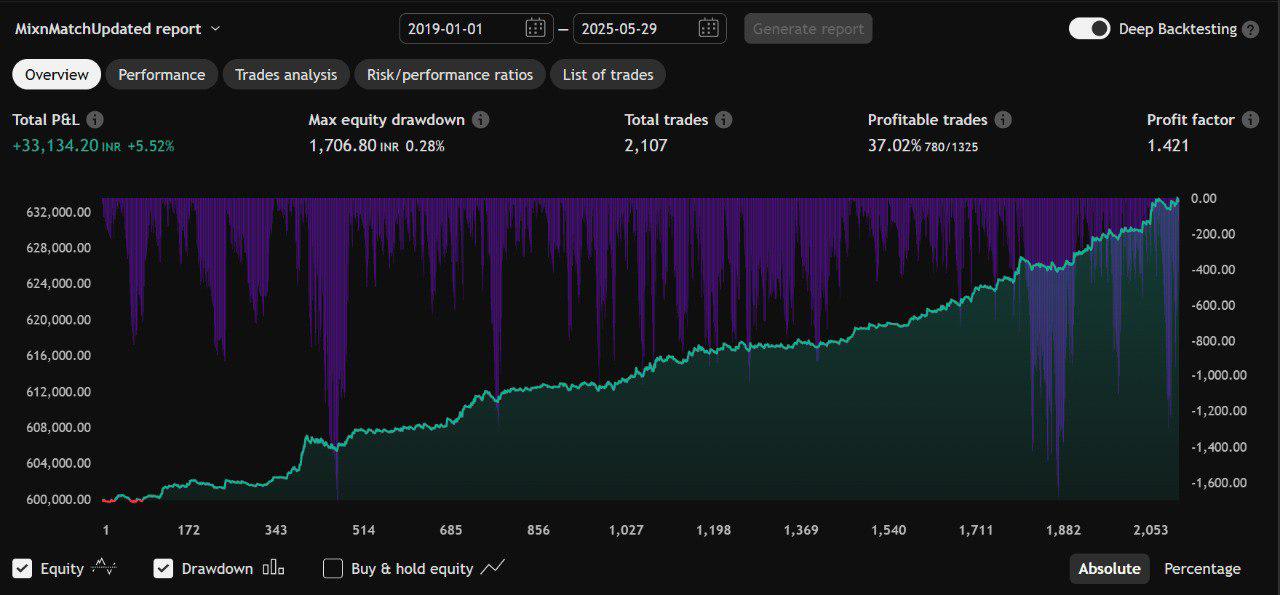Click the buy & hold line style icon

click(x=493, y=568)
